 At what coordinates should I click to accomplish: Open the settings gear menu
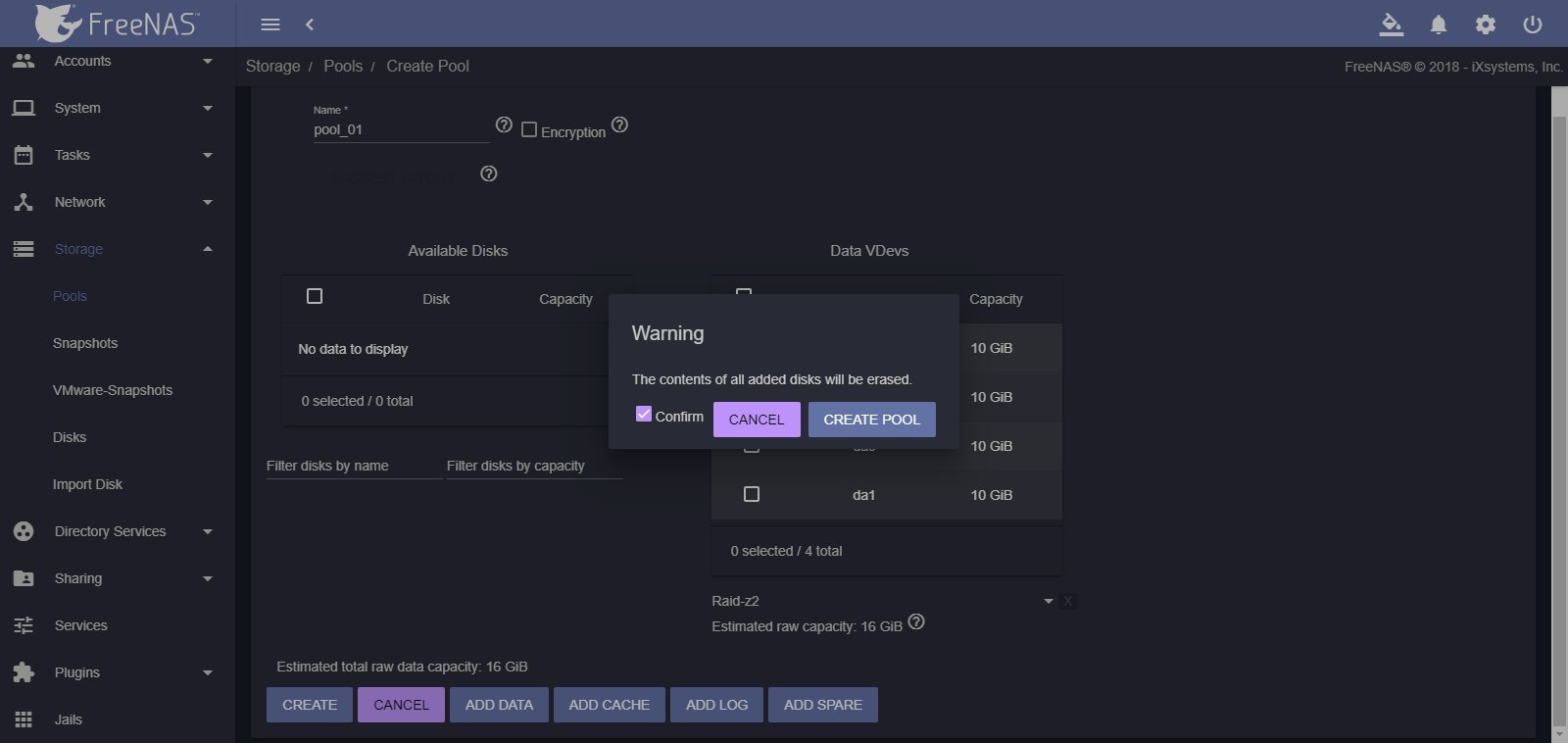coord(1486,25)
